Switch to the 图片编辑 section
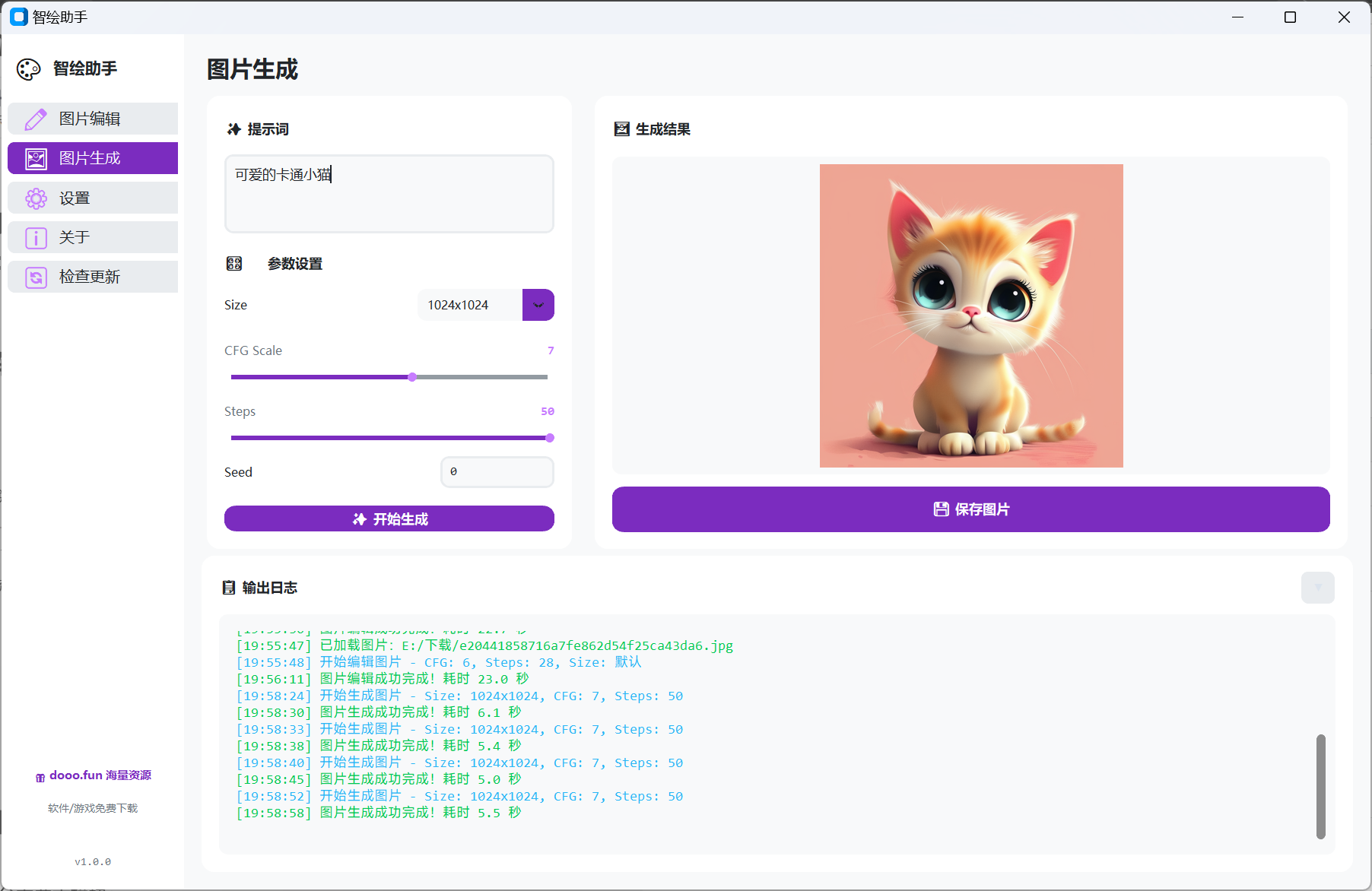Viewport: 1372px width, 891px height. pyautogui.click(x=92, y=119)
